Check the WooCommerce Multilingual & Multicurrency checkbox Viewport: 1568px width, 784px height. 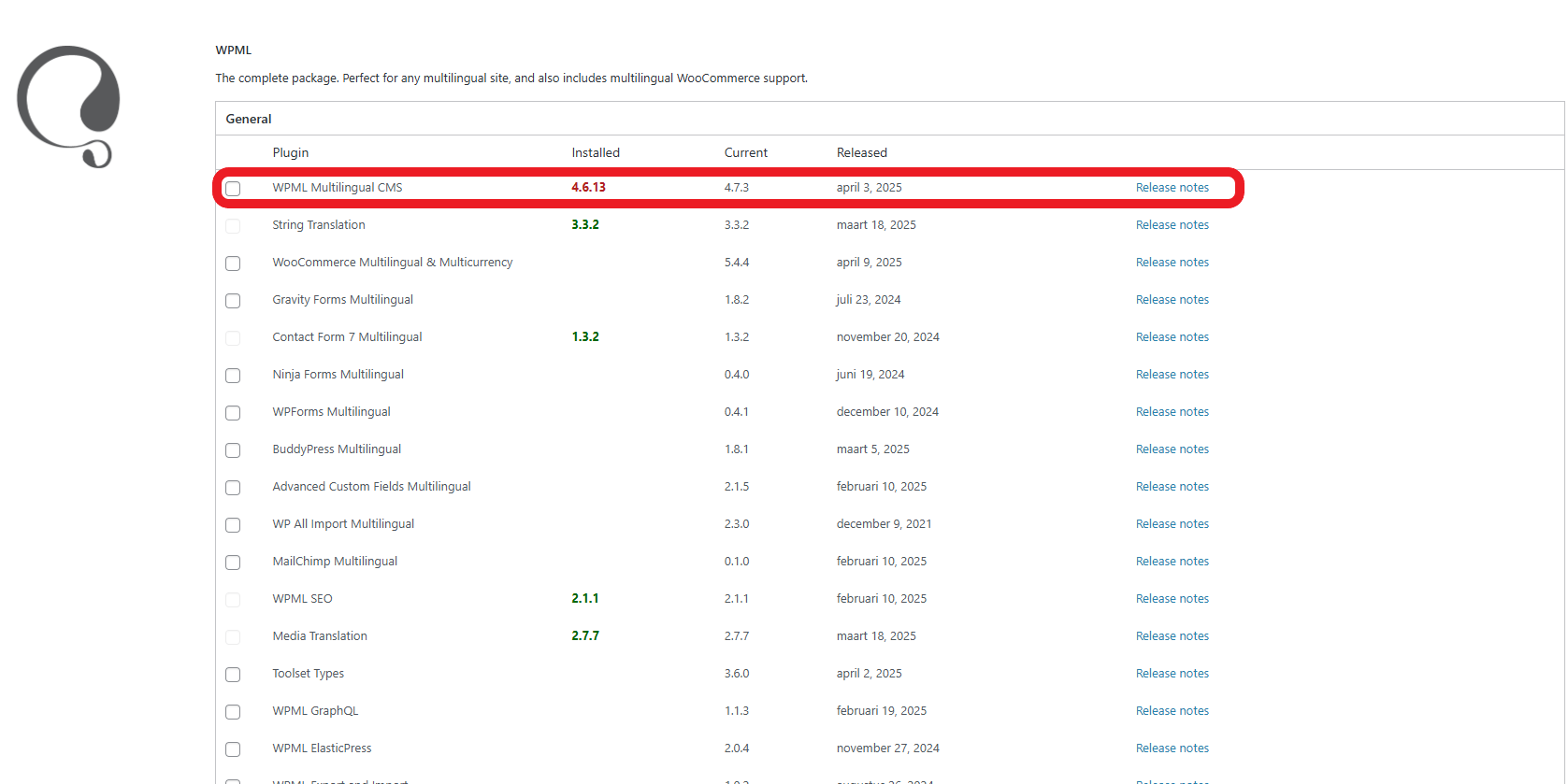point(233,264)
